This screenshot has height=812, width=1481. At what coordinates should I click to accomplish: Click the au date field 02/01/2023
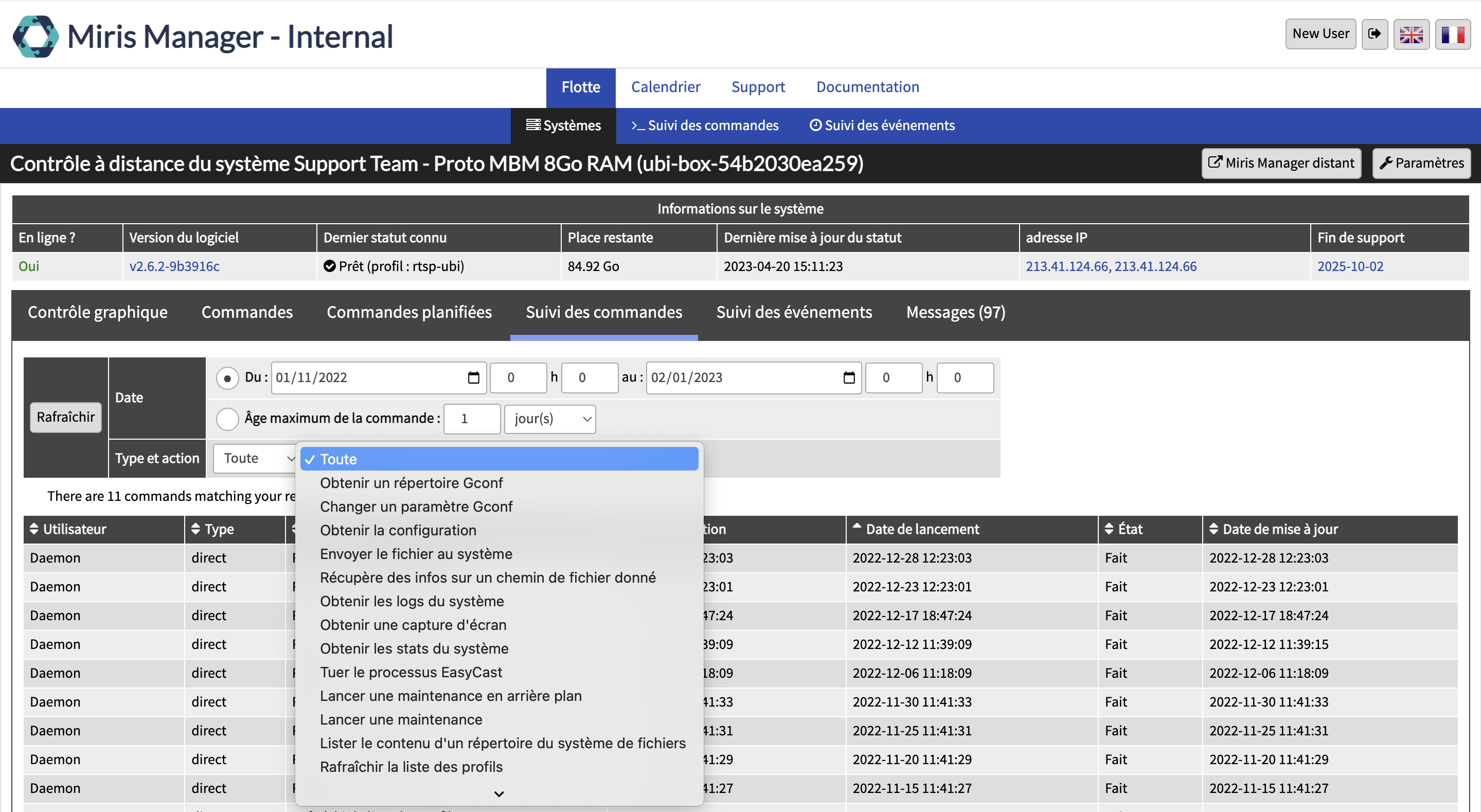753,377
